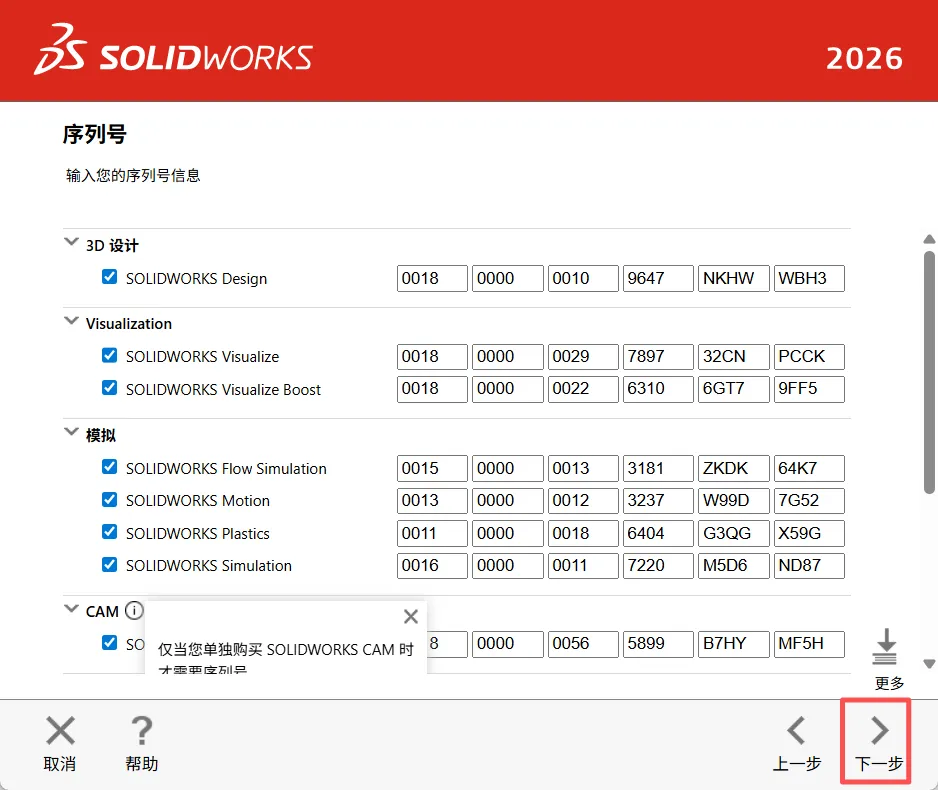The image size is (938, 790).
Task: Uncheck SOLIDWORKS Design checkbox
Action: coord(109,277)
